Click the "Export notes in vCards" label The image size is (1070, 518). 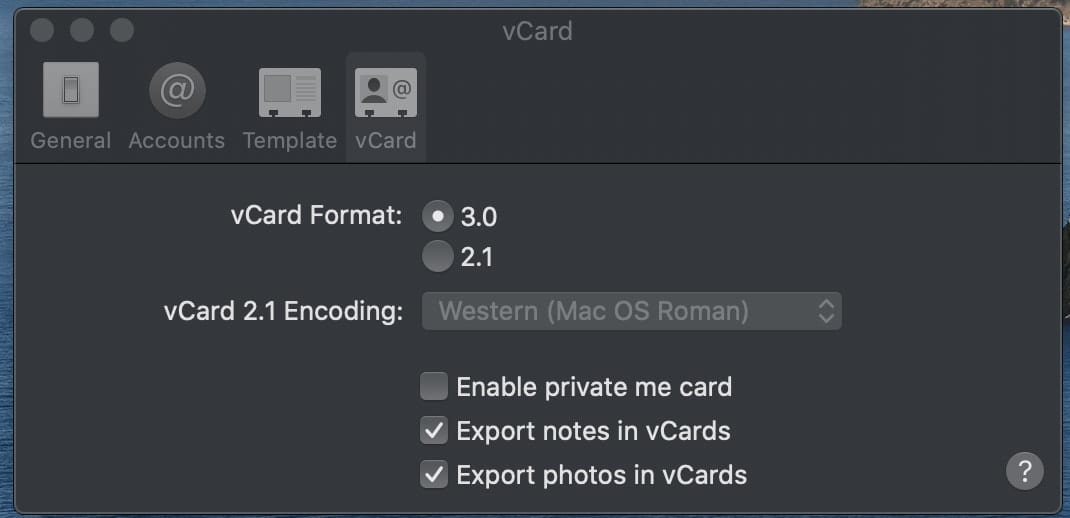pyautogui.click(x=593, y=431)
